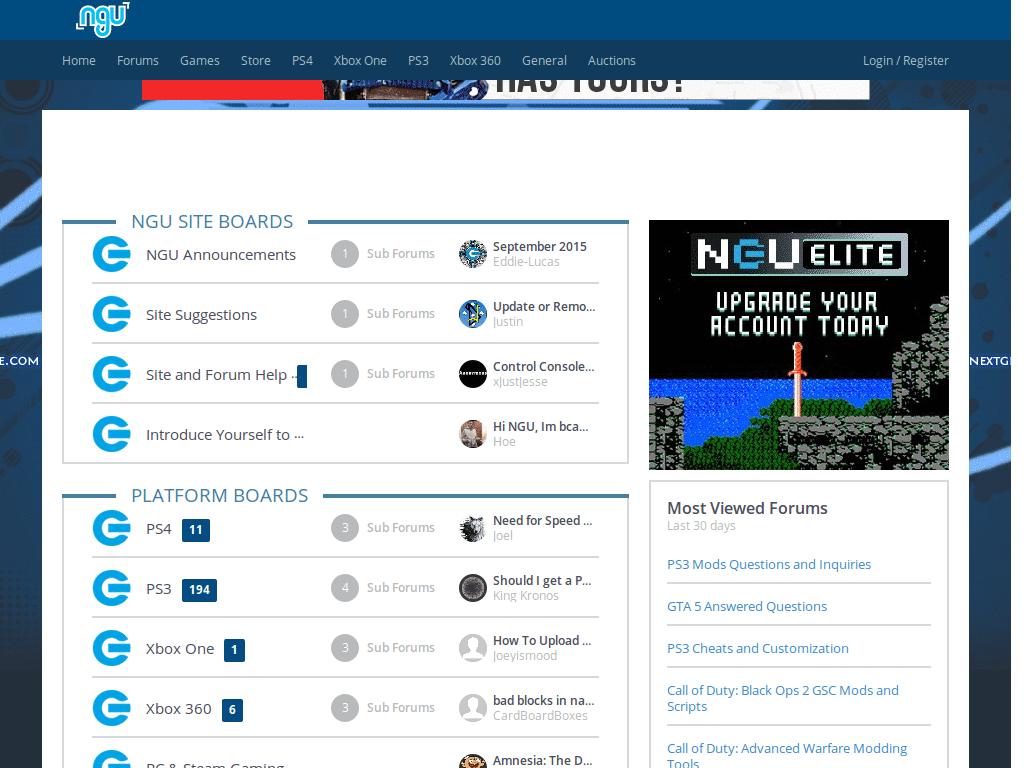Go to PS4 in the navigation bar
This screenshot has width=1024, height=768.
click(302, 61)
